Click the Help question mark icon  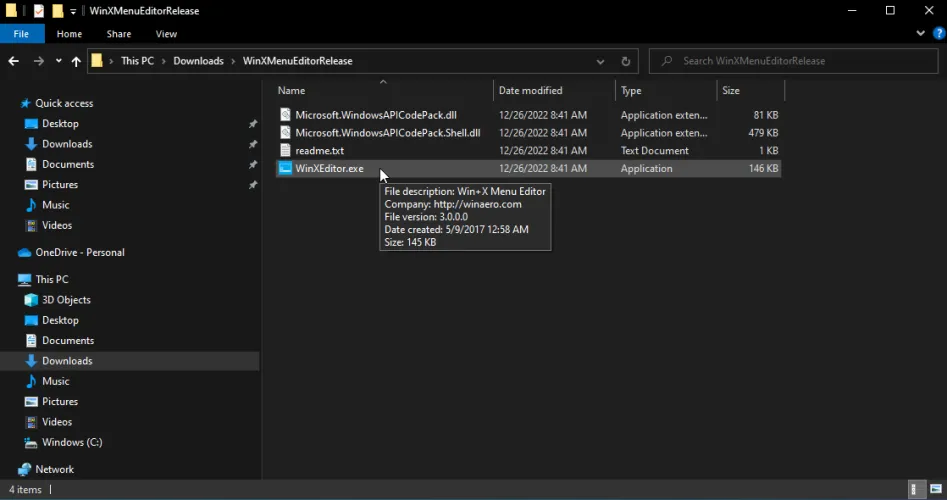pyautogui.click(x=936, y=33)
